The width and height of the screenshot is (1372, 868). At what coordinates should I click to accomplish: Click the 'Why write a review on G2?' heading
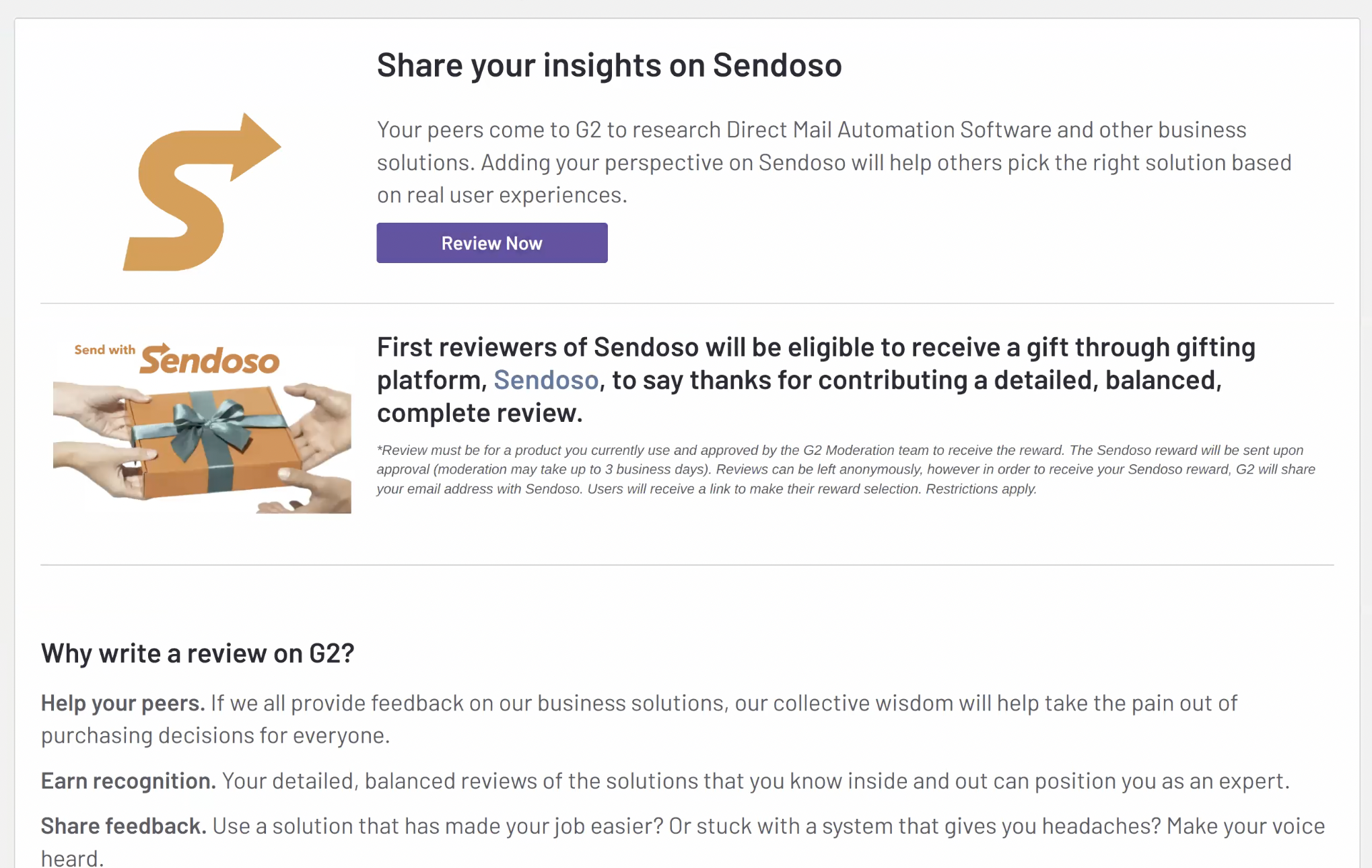(x=197, y=653)
